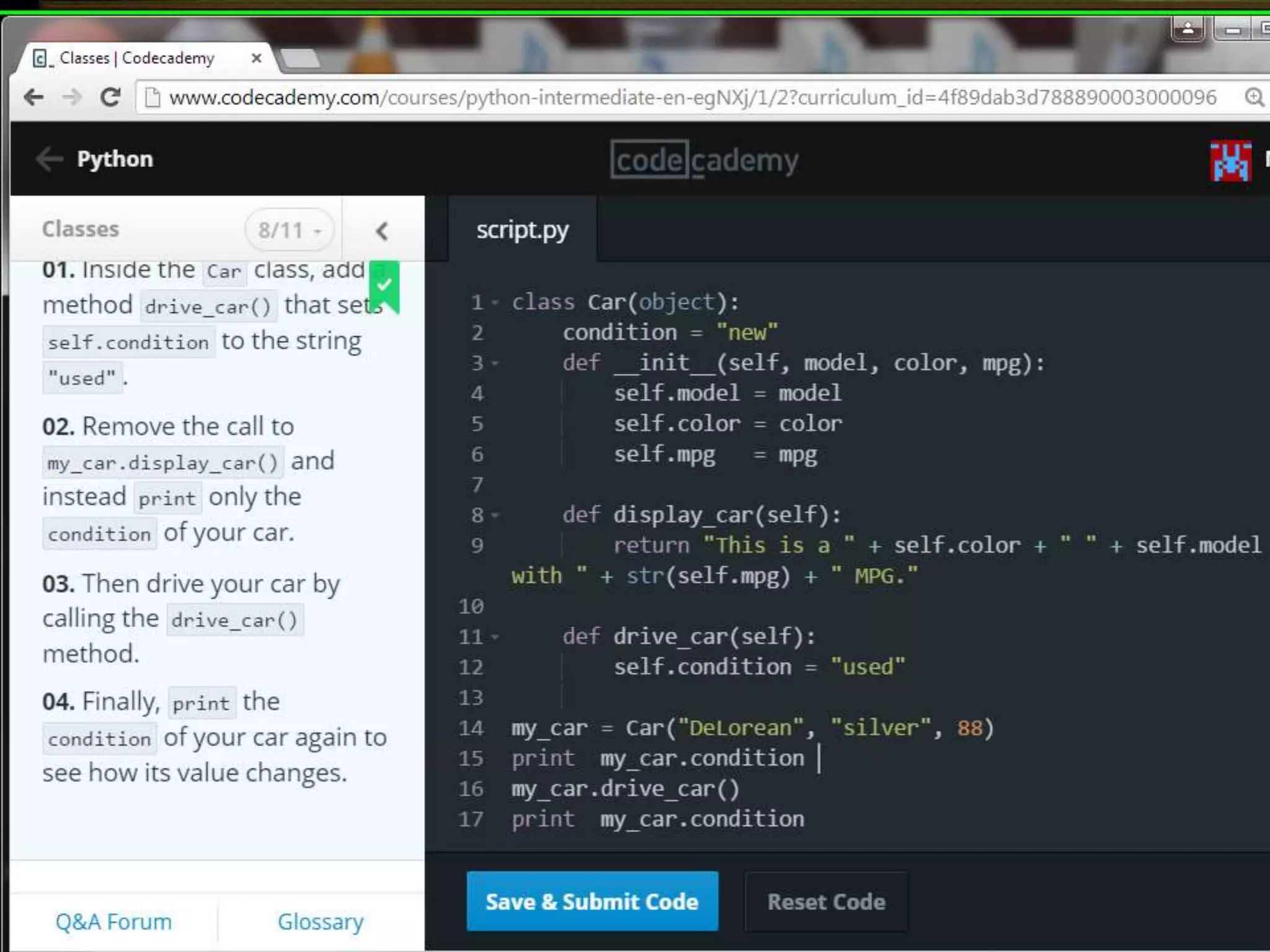Click line number 10 in gutter
This screenshot has height=952, width=1270.
pos(471,607)
